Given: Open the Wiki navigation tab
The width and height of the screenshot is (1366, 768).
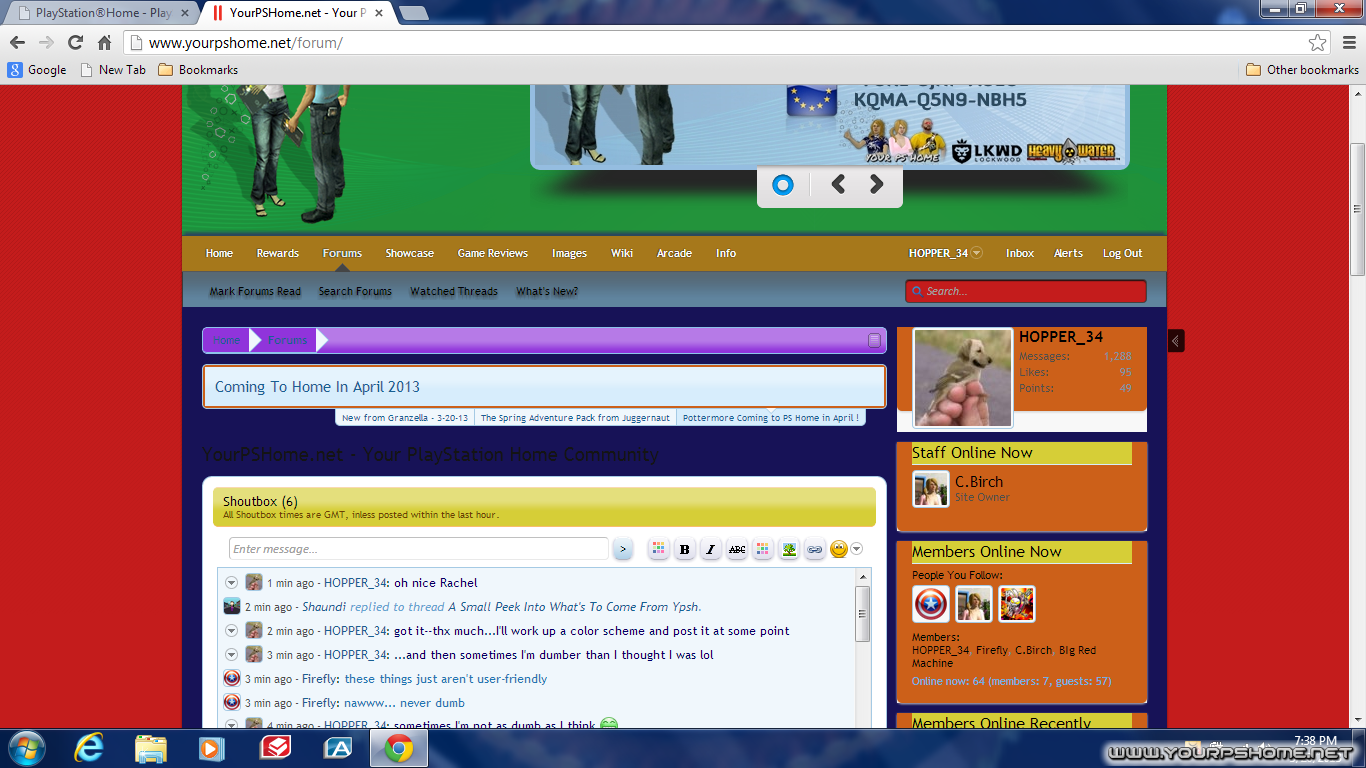Looking at the screenshot, I should pos(622,253).
